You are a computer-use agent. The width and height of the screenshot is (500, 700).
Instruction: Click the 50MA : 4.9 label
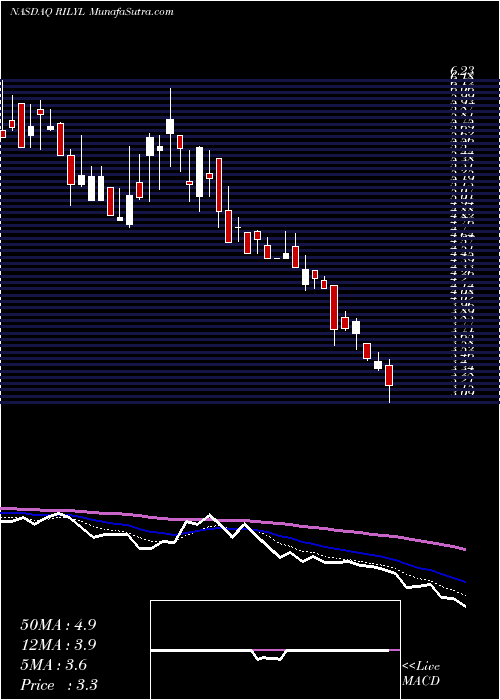click(x=58, y=625)
